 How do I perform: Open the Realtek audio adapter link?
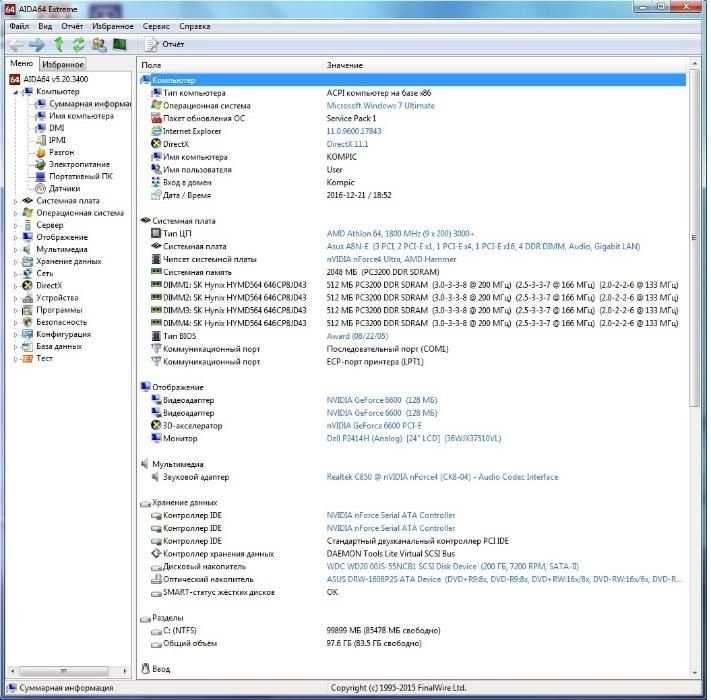[x=442, y=477]
